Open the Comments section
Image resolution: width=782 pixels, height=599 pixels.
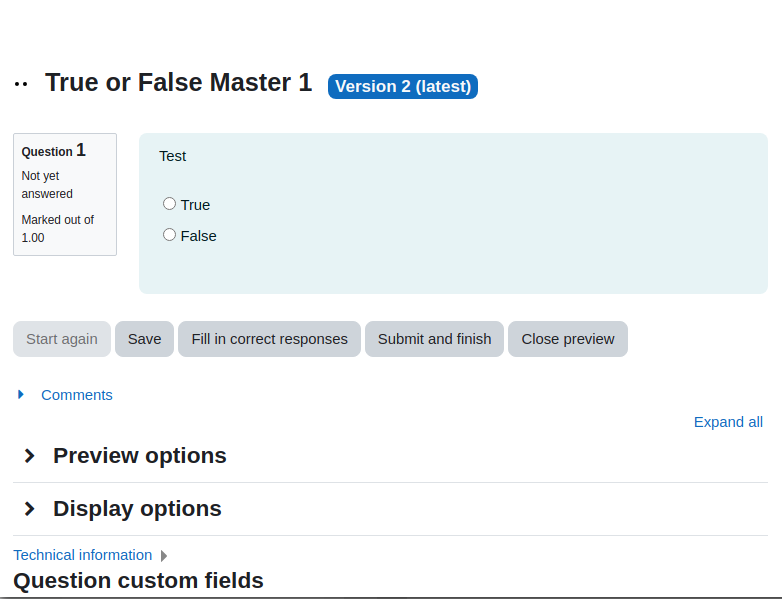coord(77,395)
